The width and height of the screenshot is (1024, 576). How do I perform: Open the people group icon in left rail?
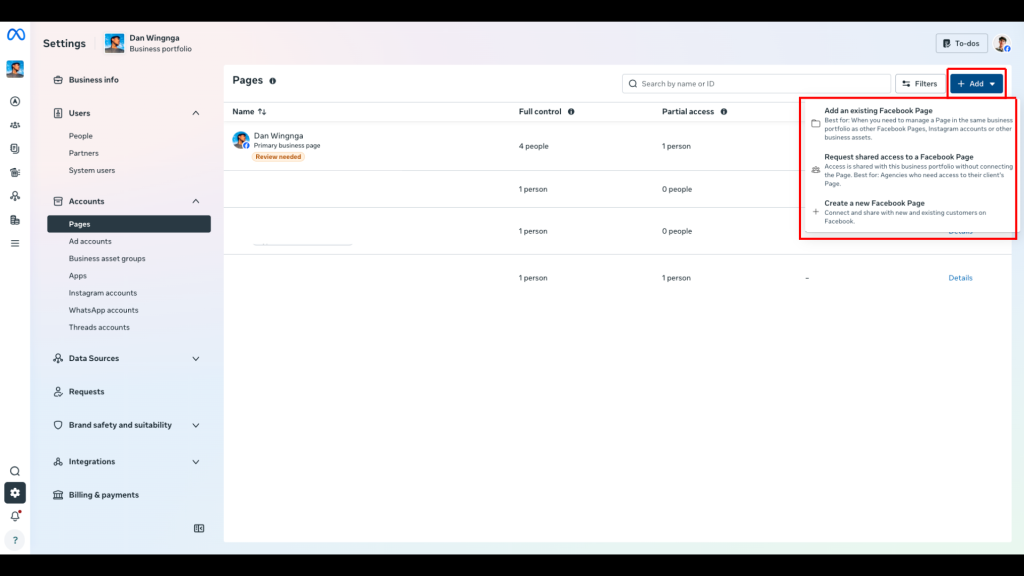point(15,125)
